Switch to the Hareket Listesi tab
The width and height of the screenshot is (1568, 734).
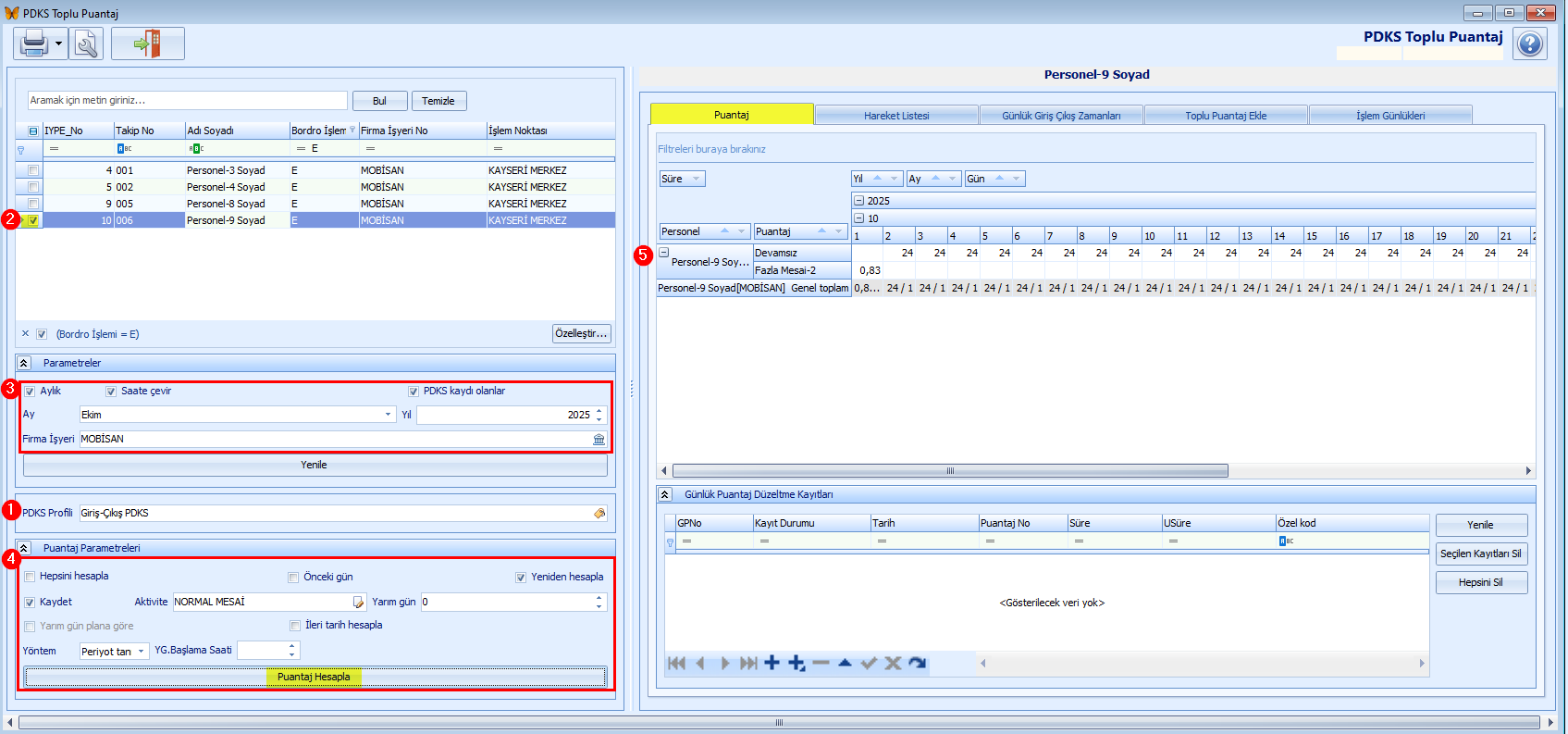tap(895, 116)
